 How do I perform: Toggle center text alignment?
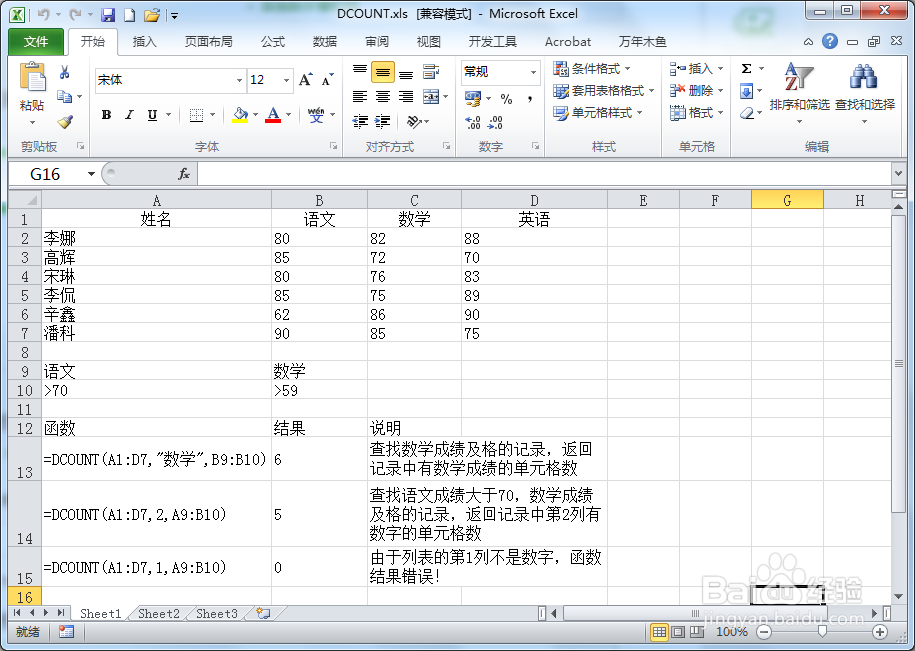[x=383, y=97]
